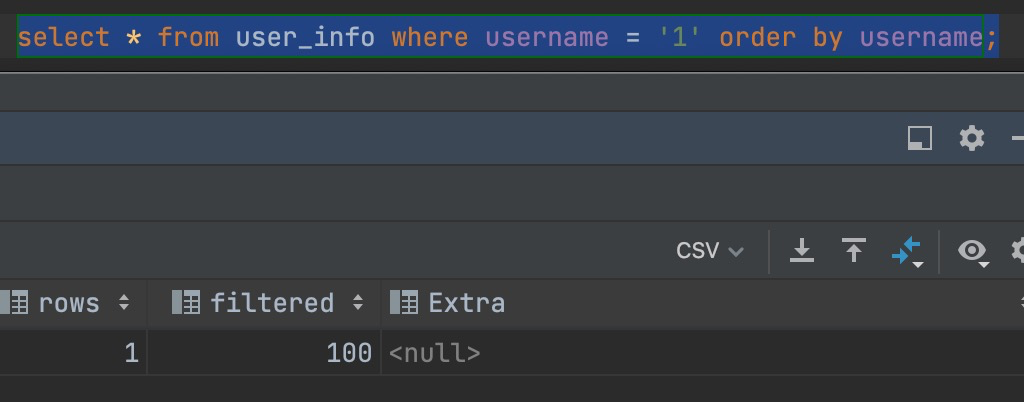Click the upload arrow icon beside export
Viewport: 1024px width, 402px height.
[853, 250]
